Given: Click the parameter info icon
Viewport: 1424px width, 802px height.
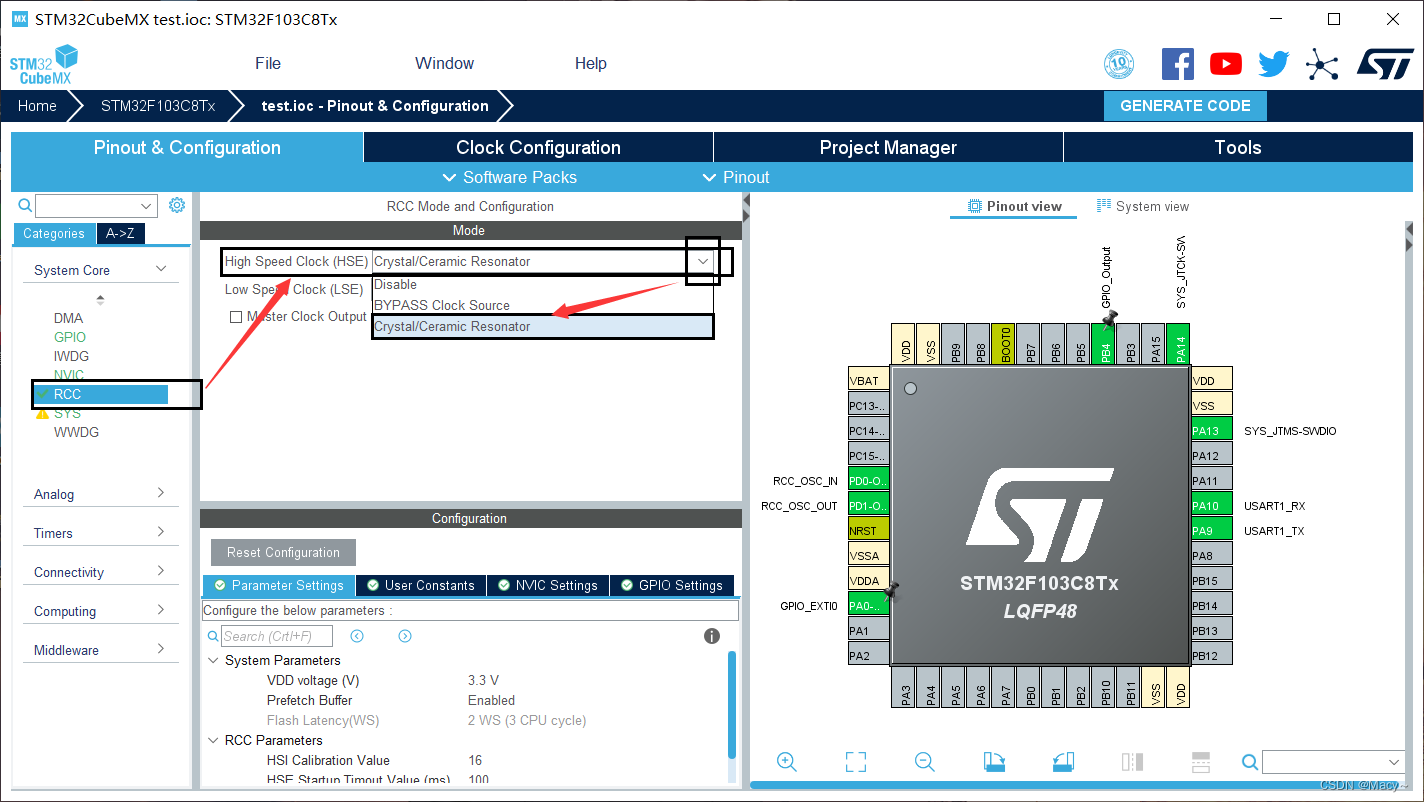Looking at the screenshot, I should [x=712, y=636].
